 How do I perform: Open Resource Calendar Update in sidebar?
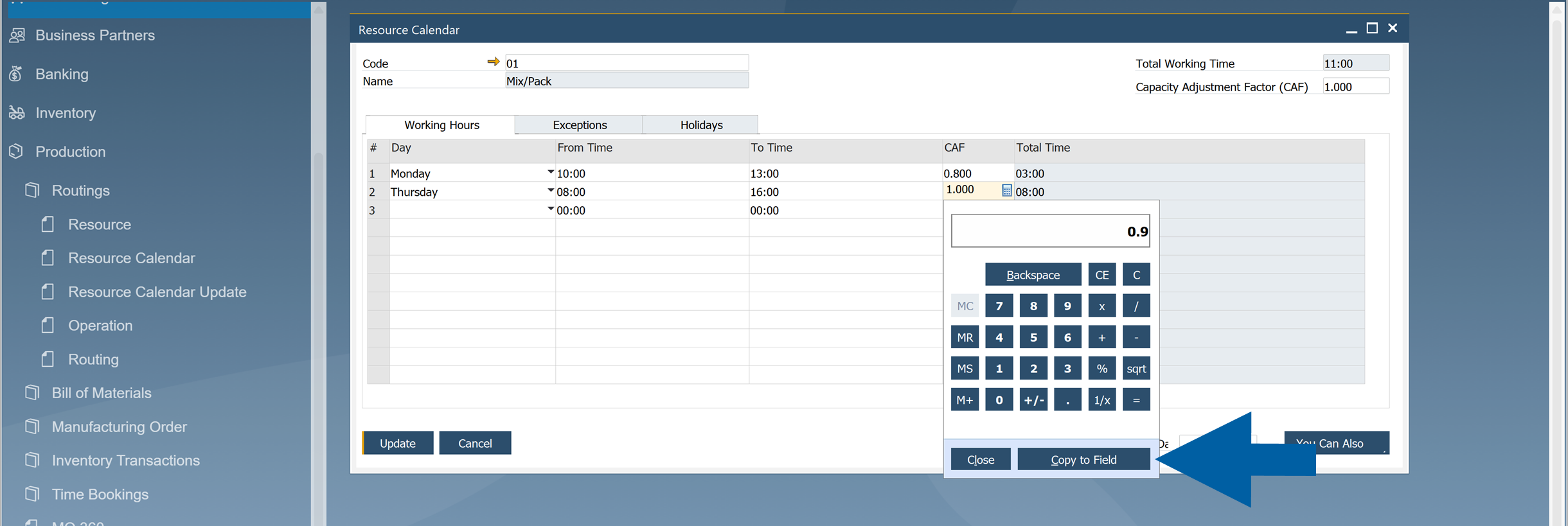(x=157, y=292)
